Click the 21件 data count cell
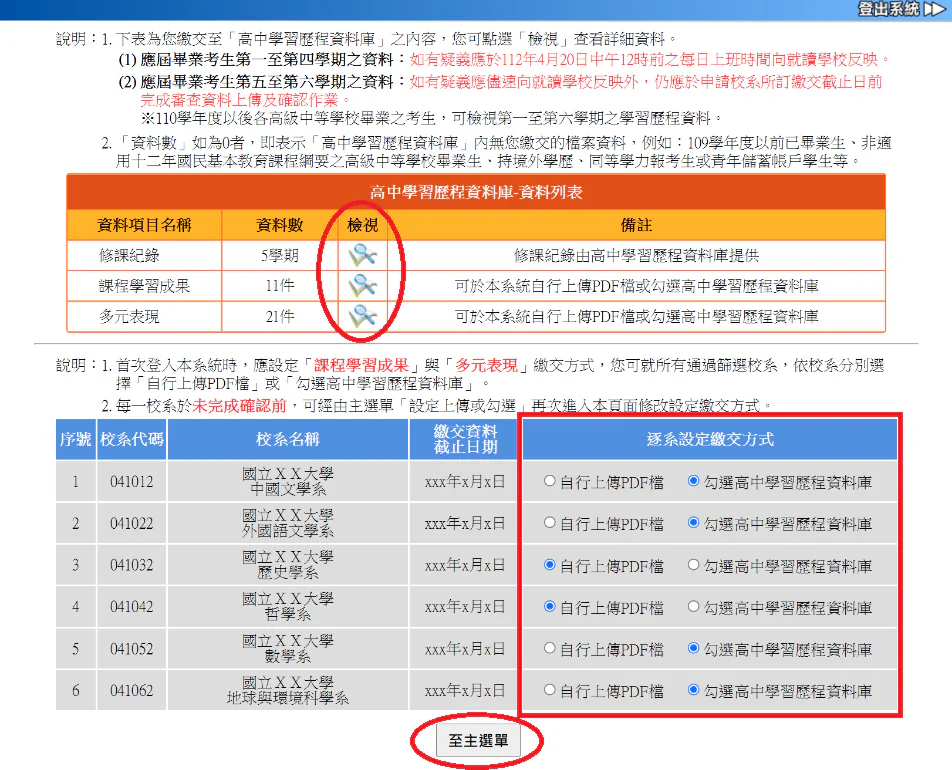The height and width of the screenshot is (770, 952). click(280, 316)
